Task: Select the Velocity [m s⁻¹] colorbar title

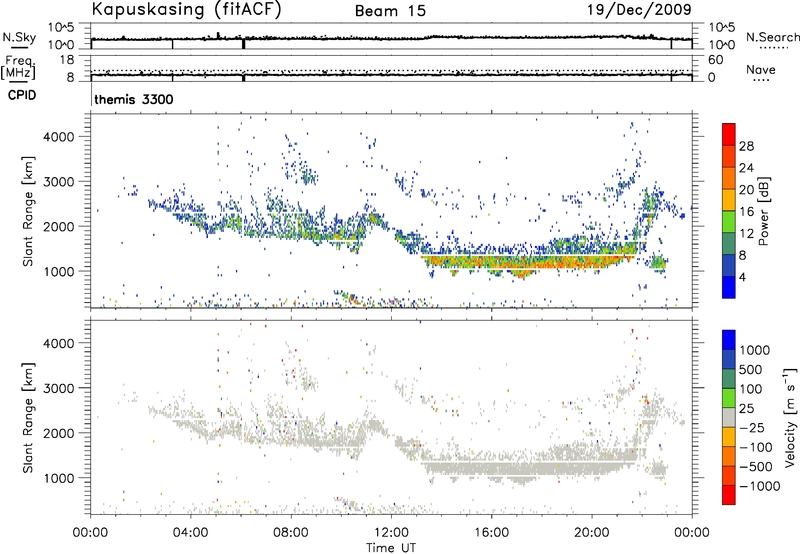Action: coord(790,417)
